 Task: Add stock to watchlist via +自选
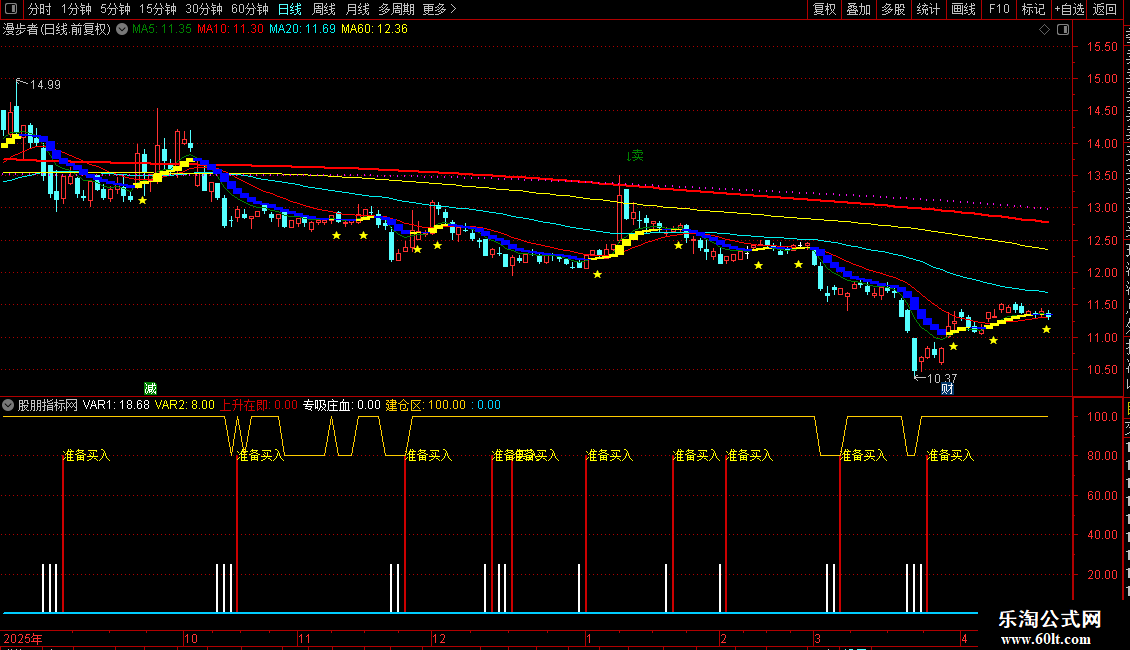tap(1069, 9)
